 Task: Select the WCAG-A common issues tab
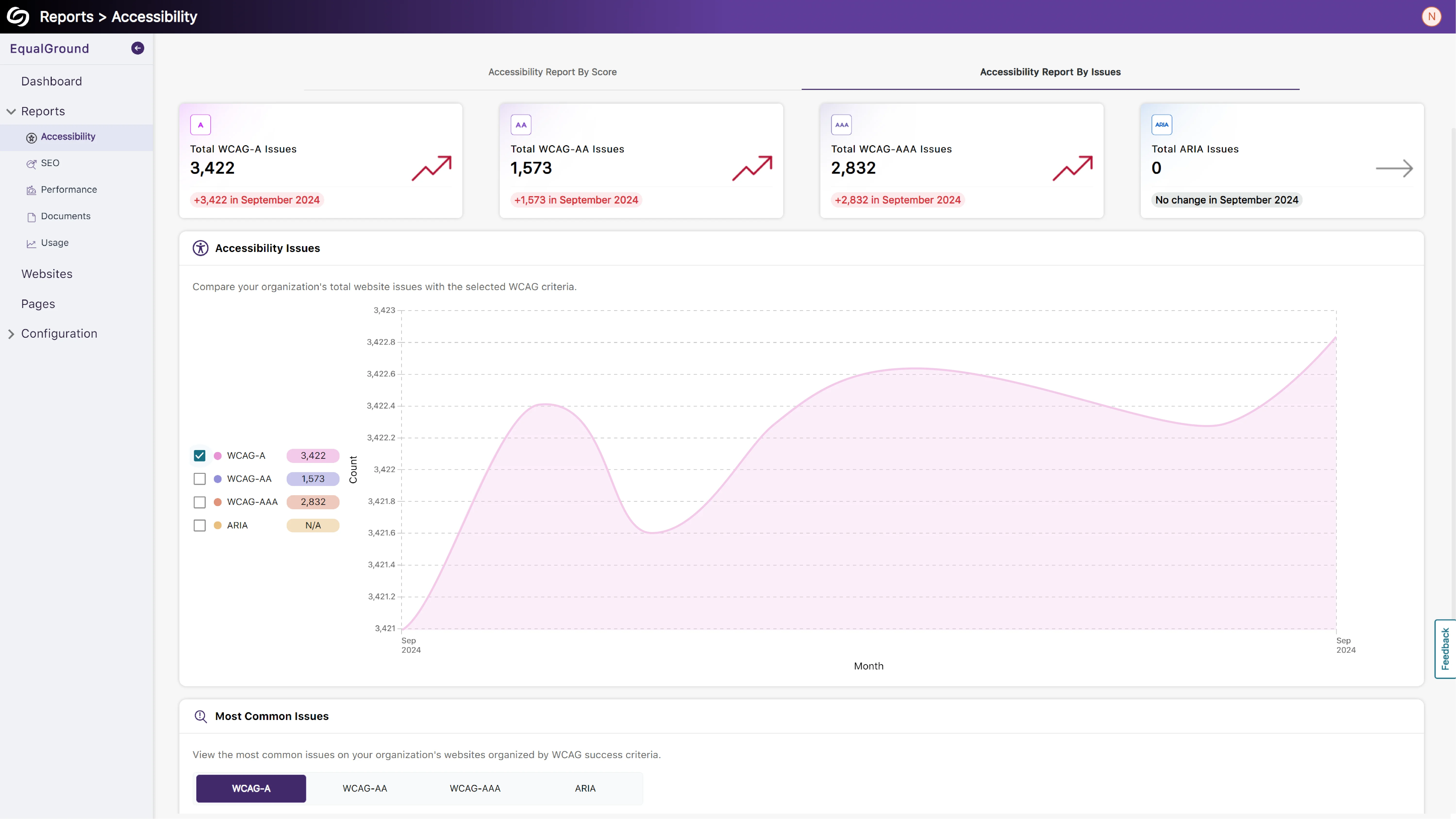251,788
